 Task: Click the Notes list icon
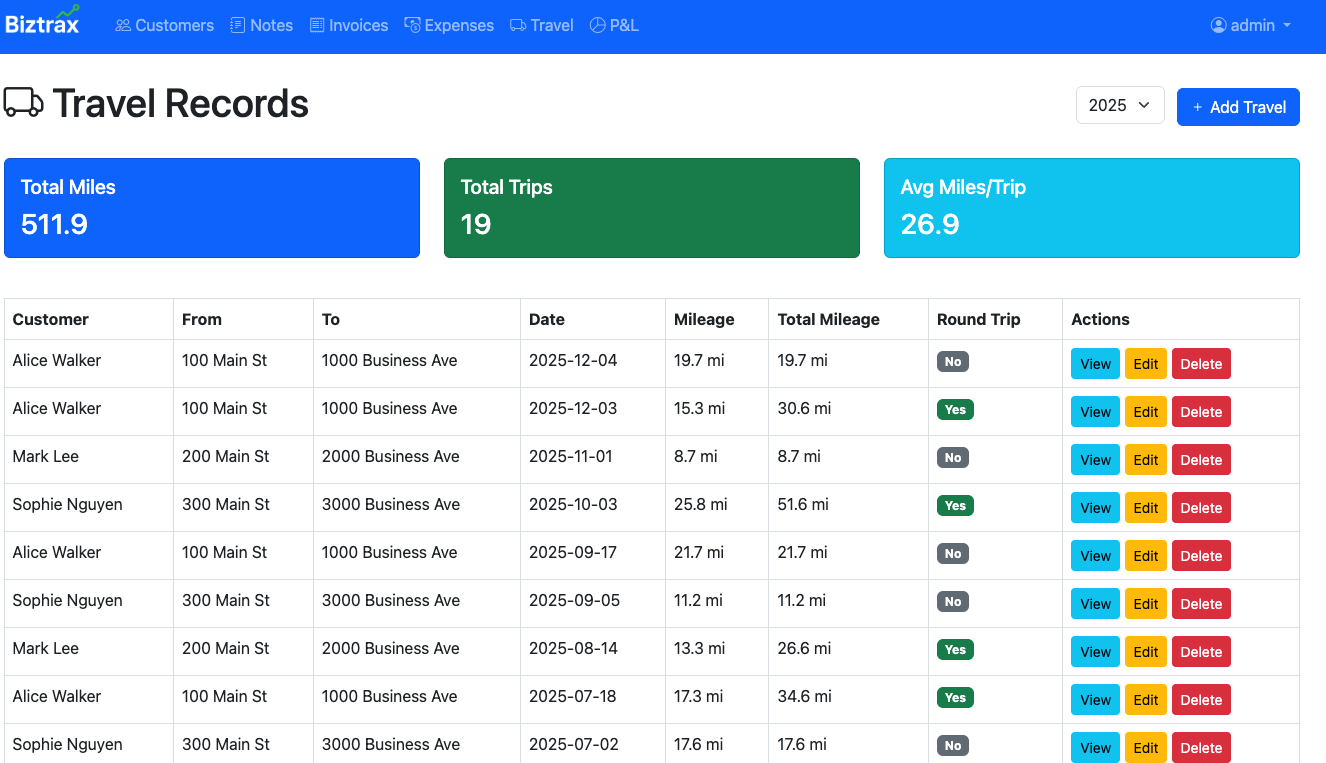click(x=235, y=24)
